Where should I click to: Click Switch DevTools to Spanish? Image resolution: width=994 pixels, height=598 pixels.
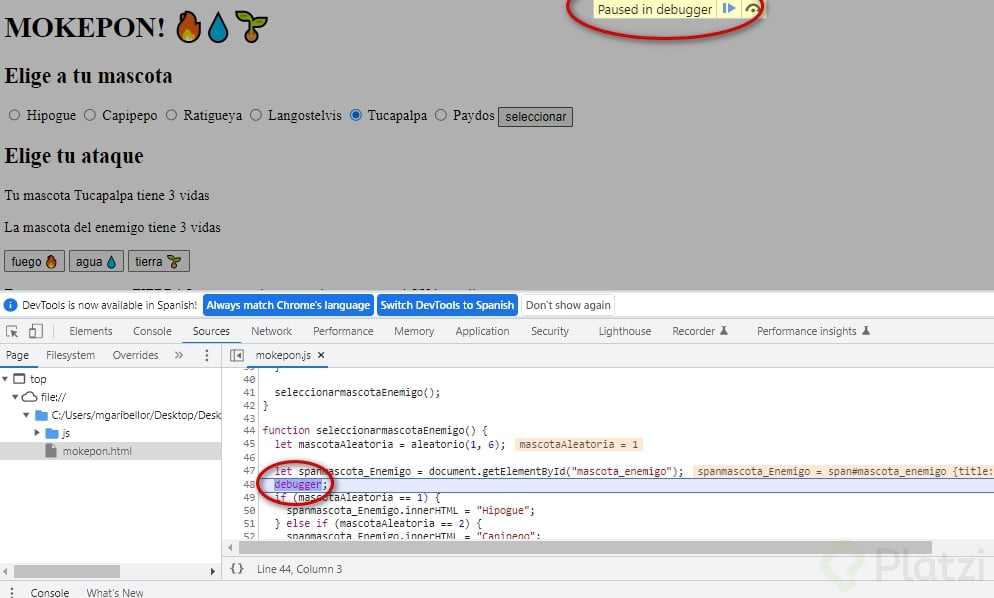tap(448, 305)
